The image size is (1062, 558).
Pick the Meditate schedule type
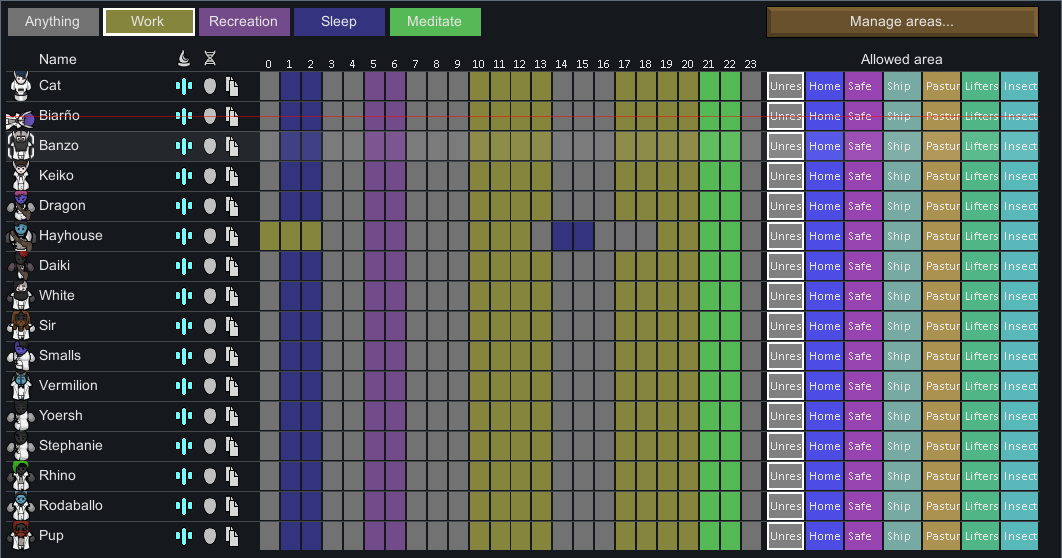coord(435,22)
